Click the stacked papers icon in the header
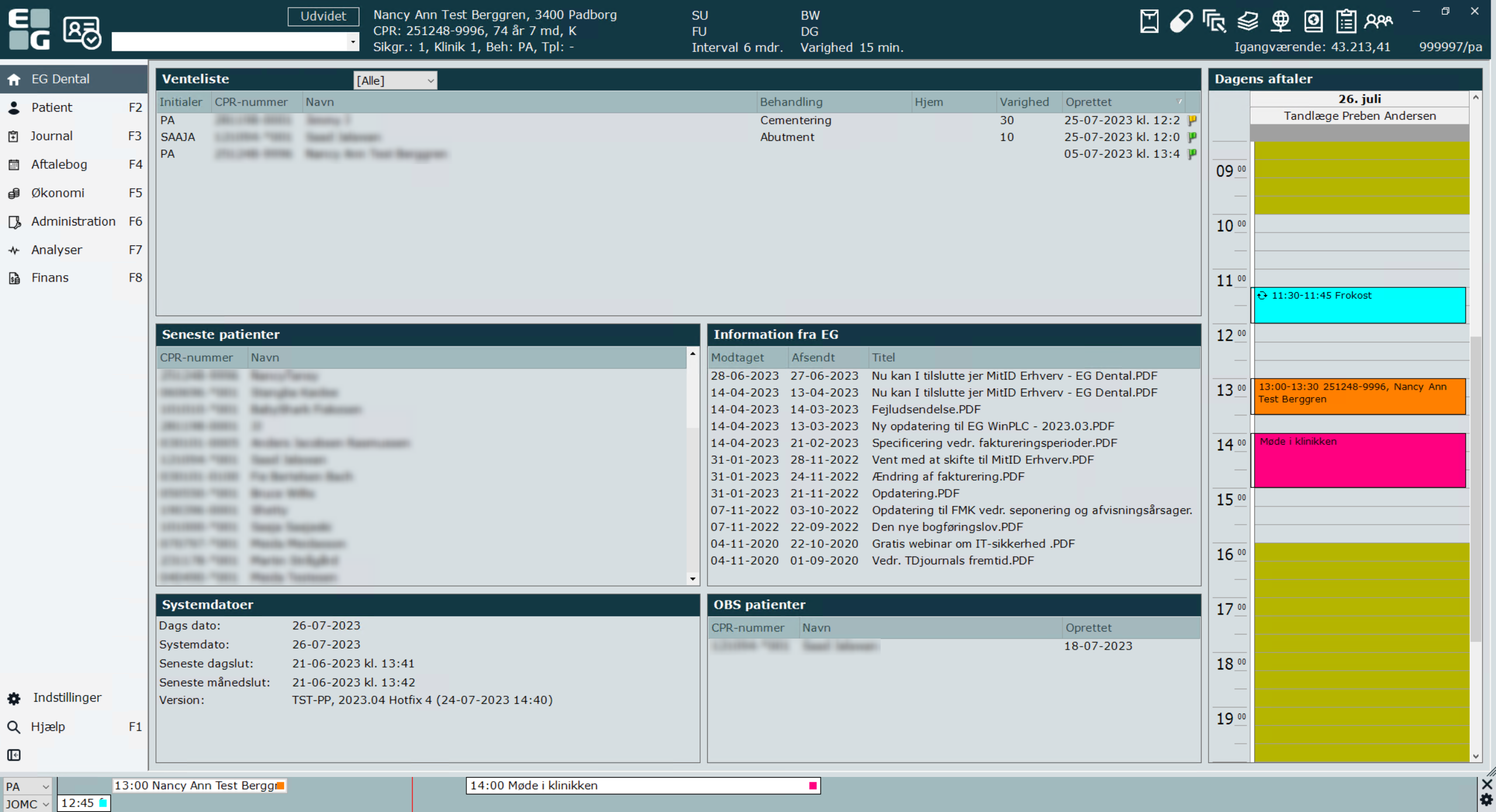1496x812 pixels. (1248, 22)
